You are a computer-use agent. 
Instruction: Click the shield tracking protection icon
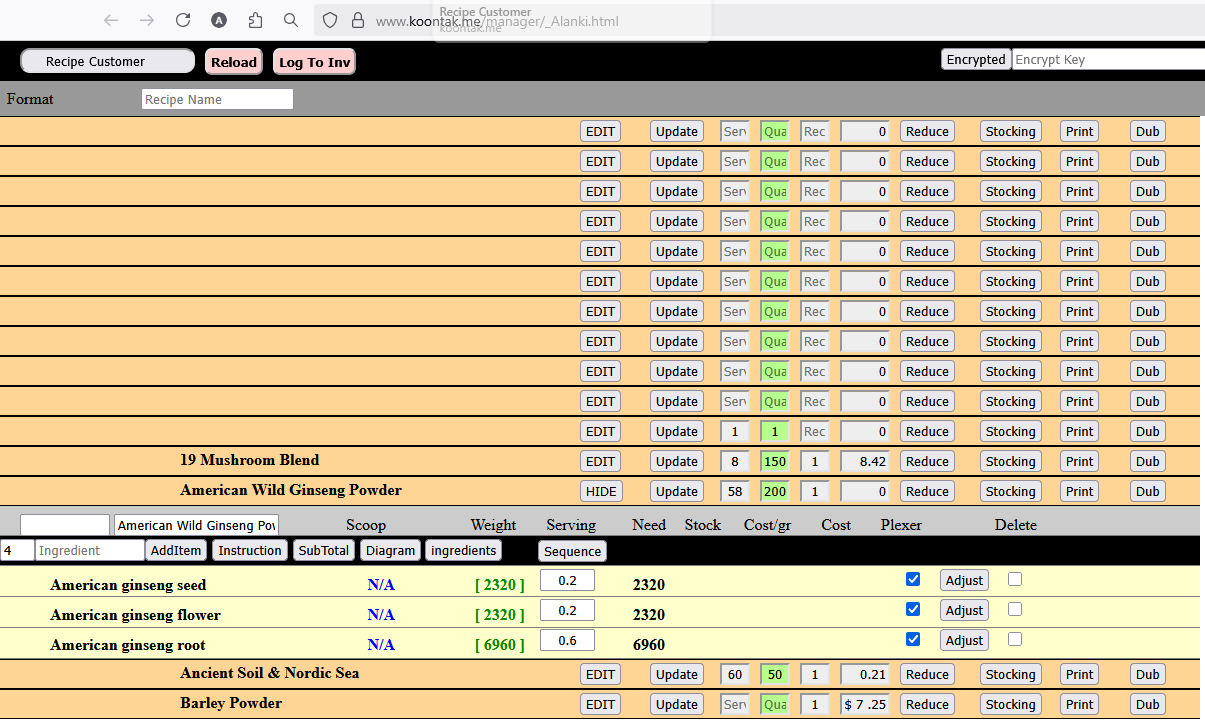[x=330, y=20]
